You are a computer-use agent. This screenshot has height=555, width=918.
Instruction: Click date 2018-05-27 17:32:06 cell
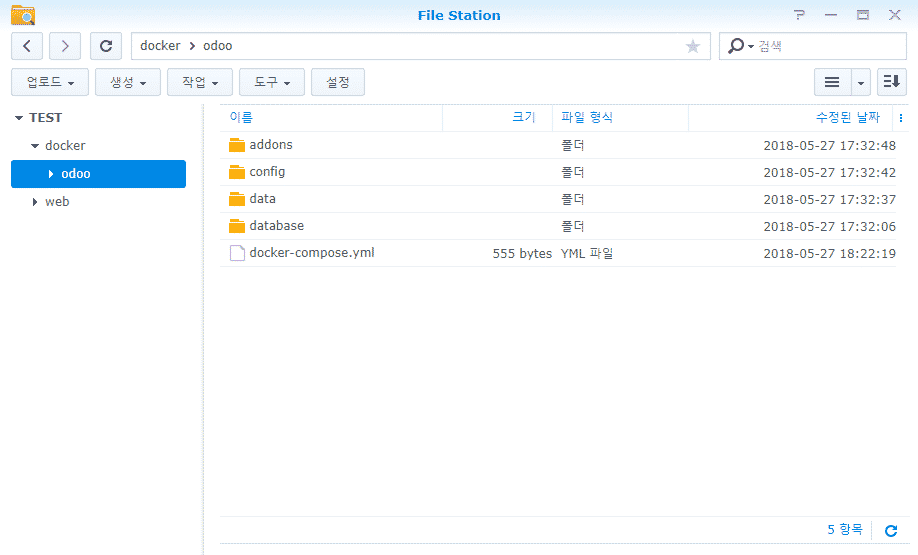pos(830,227)
